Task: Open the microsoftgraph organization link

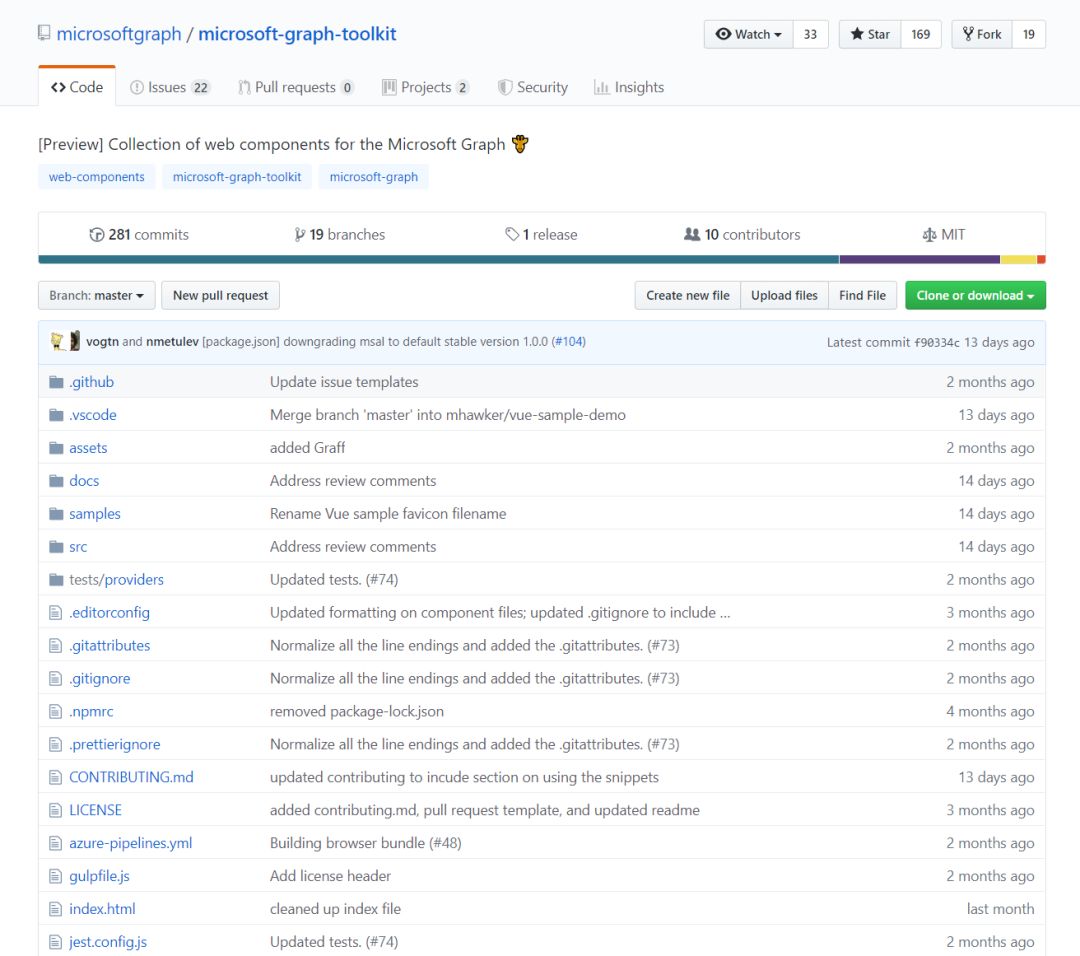Action: [x=119, y=34]
